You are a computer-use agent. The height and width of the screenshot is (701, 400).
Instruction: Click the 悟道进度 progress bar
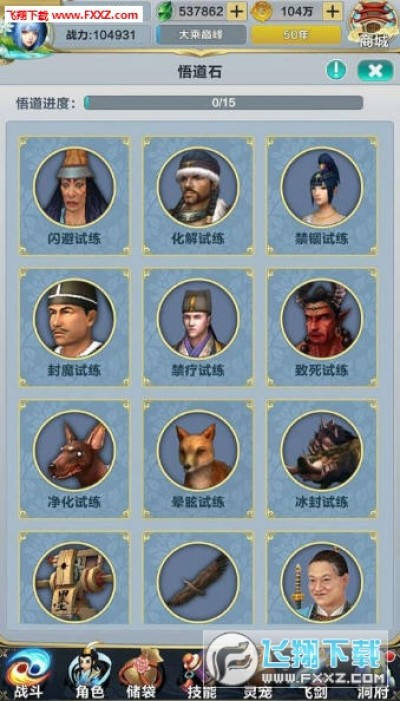coord(223,103)
